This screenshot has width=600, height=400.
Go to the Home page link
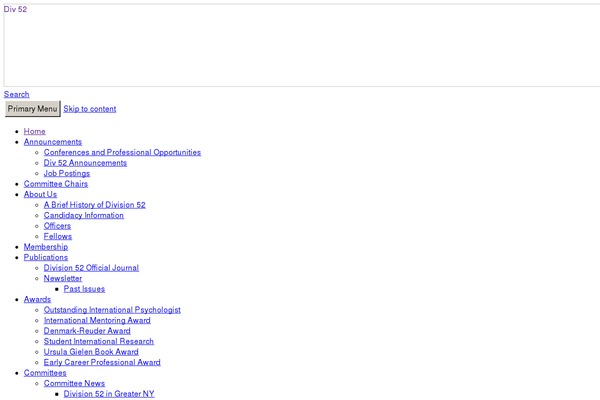(x=34, y=131)
